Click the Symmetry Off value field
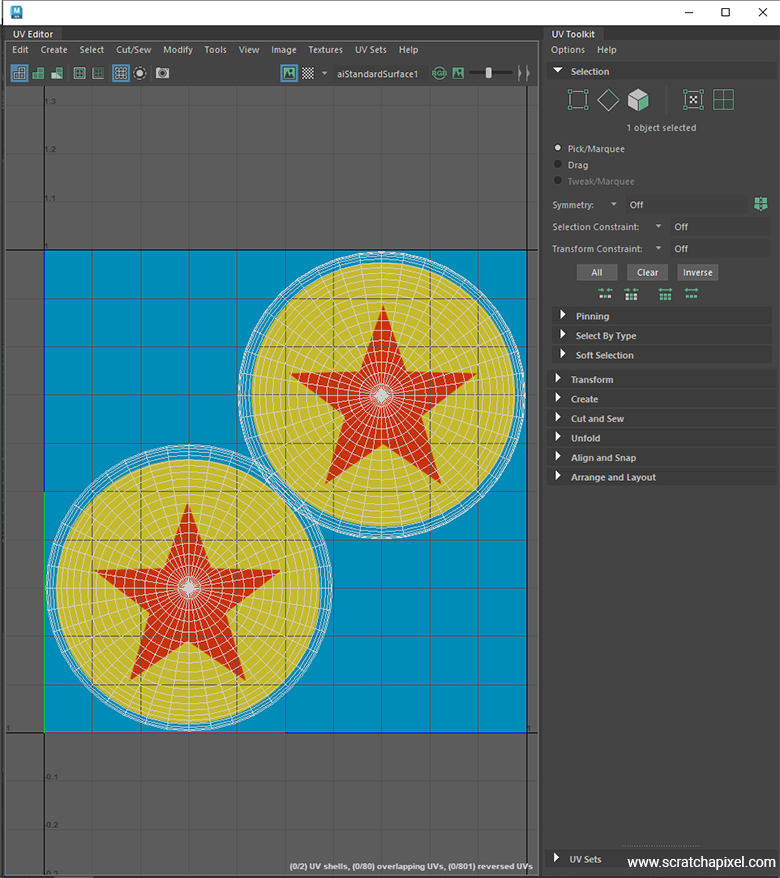Screen dimensions: 780x878 [x=686, y=204]
